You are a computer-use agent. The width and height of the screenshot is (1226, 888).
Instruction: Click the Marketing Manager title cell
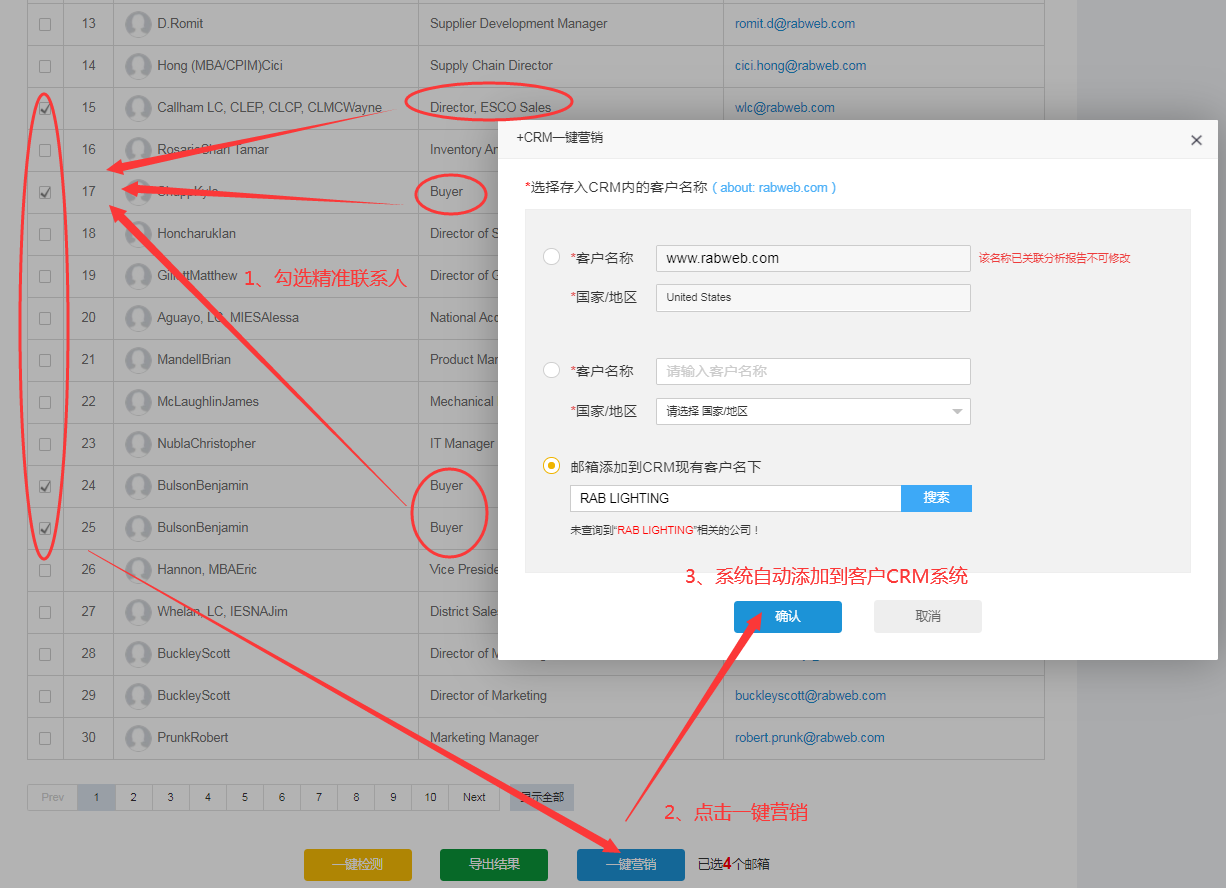[484, 738]
